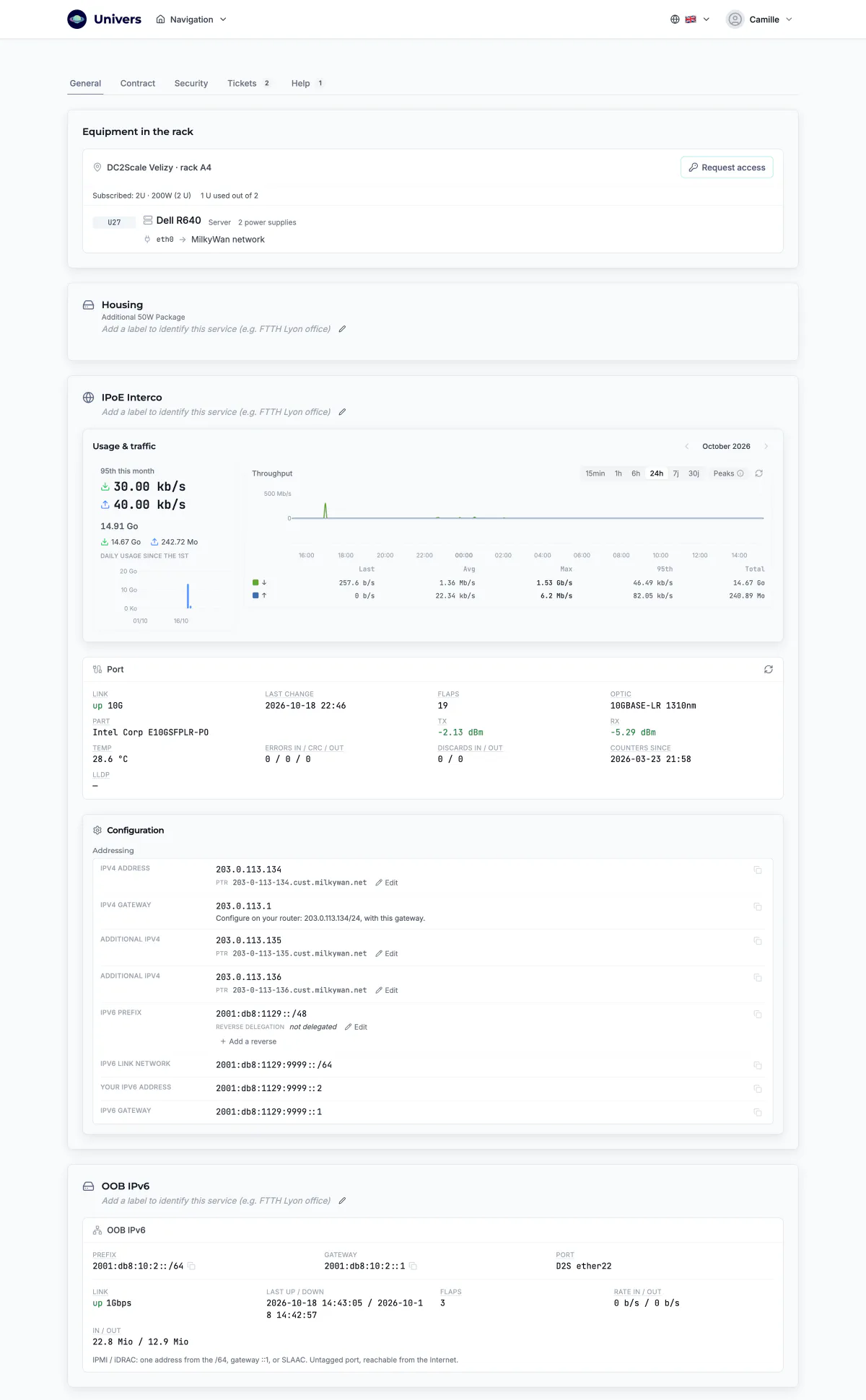Select the 15min throughput range
The width and height of the screenshot is (866, 1400).
(595, 473)
